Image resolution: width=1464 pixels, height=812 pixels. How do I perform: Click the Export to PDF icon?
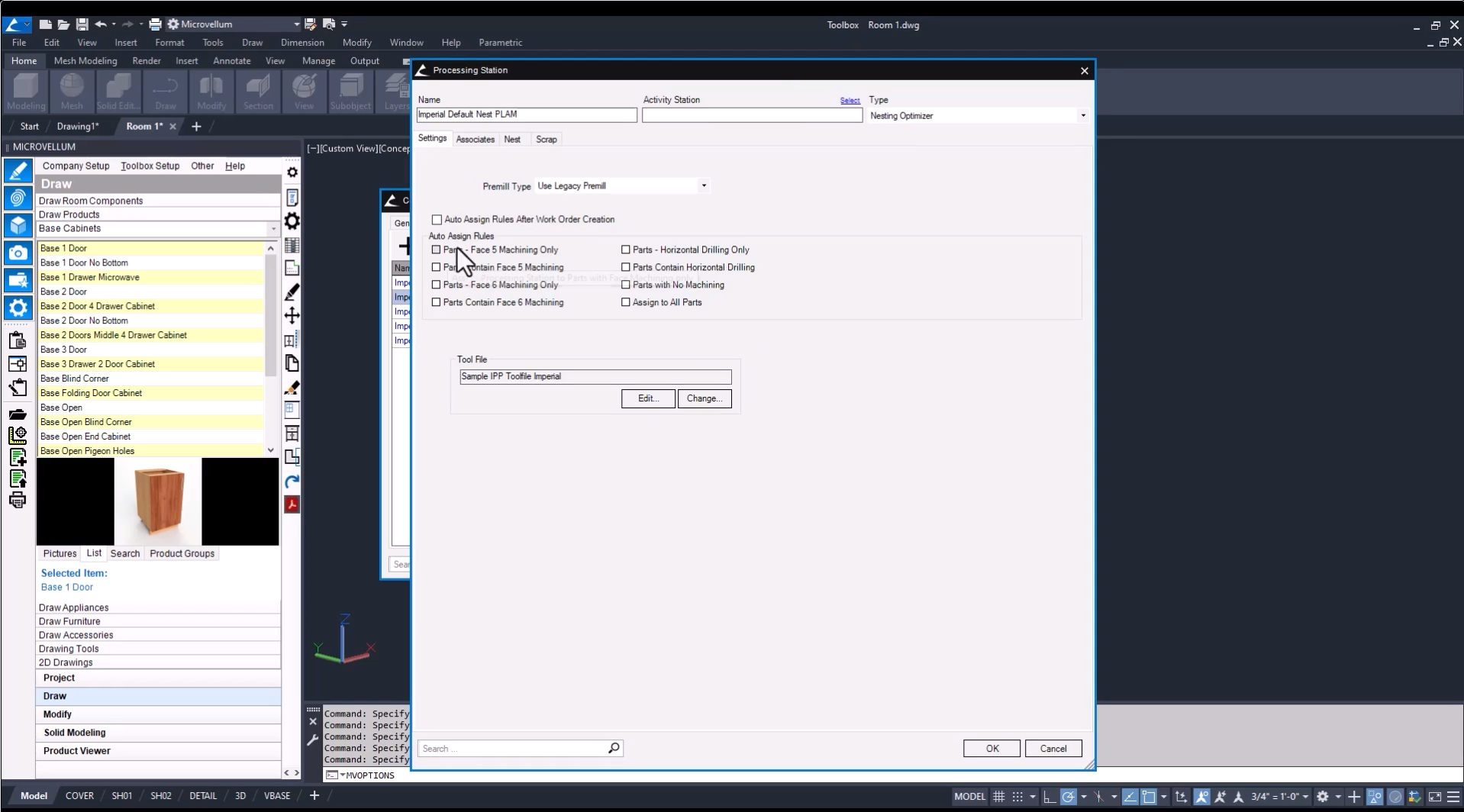point(292,504)
